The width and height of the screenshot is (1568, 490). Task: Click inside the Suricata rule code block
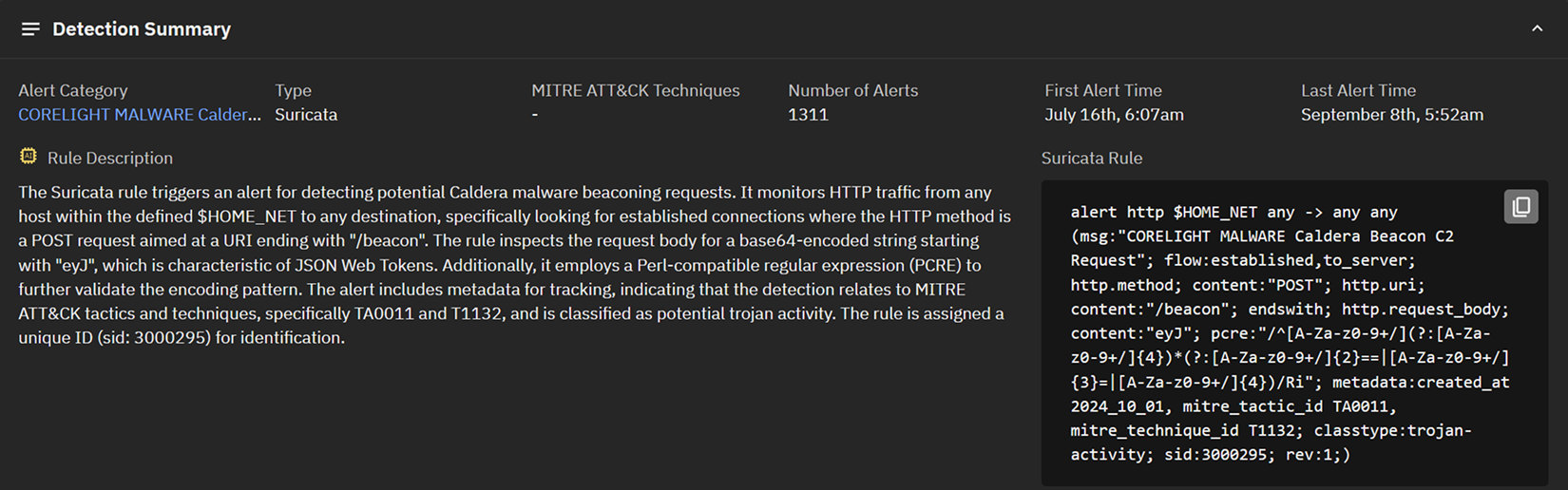point(1283,333)
